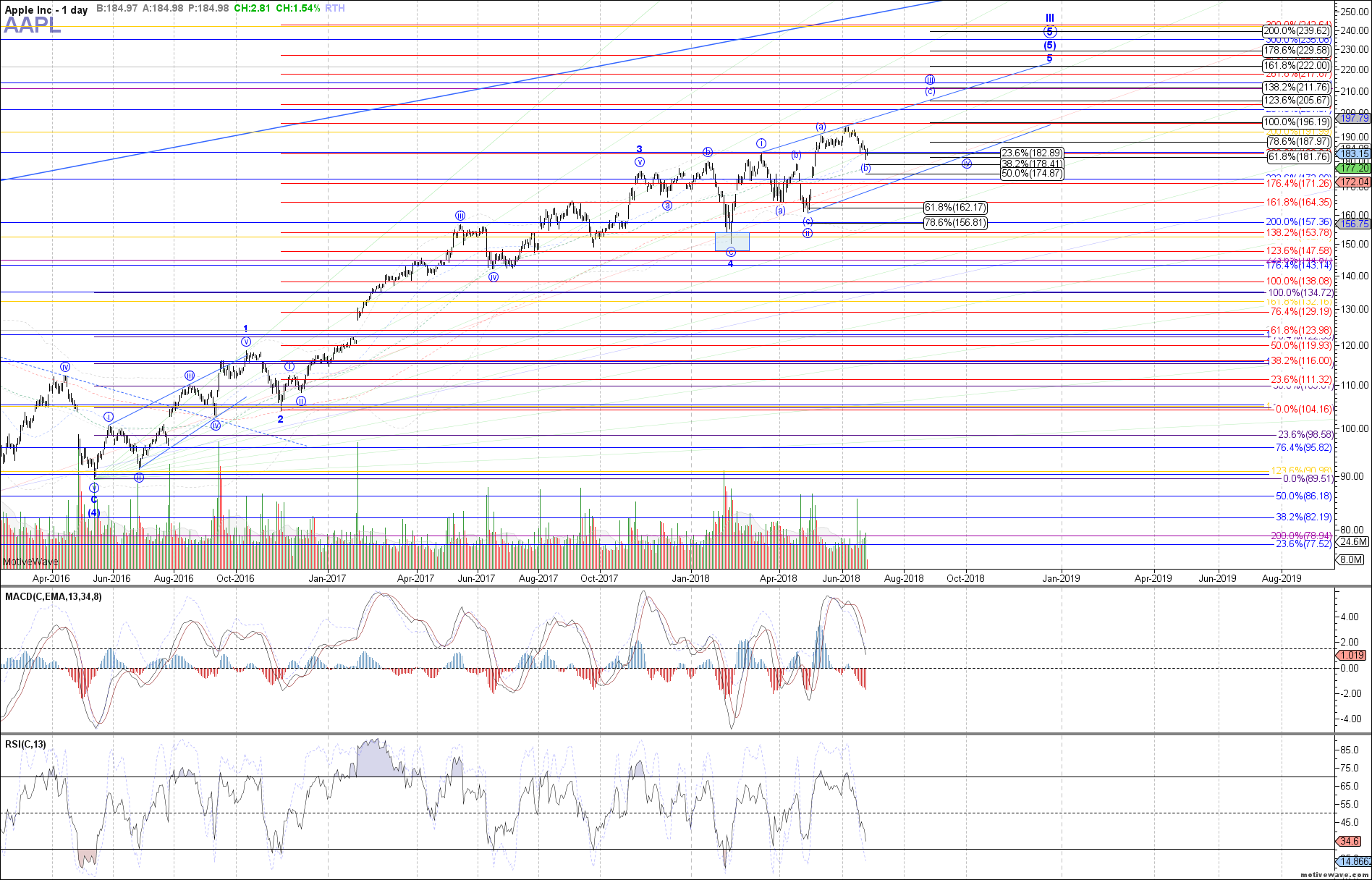The height and width of the screenshot is (880, 1372).
Task: Select the red 23.6%(111.32) label
Action: pyautogui.click(x=1301, y=380)
